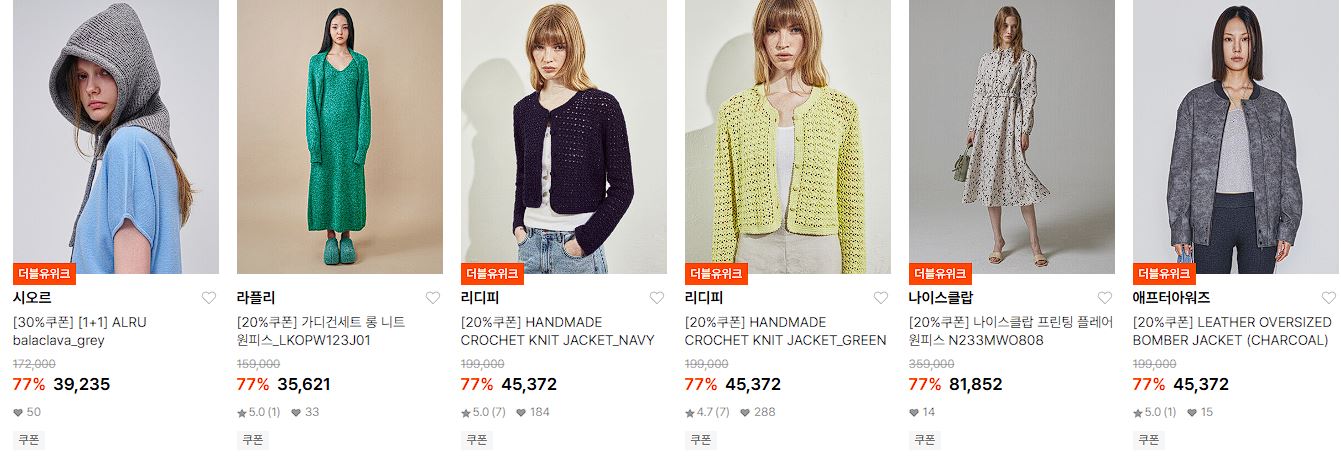Image resolution: width=1341 pixels, height=460 pixels.
Task: Toggle wishlist heart for 리디피 navy jacket
Action: point(657,298)
